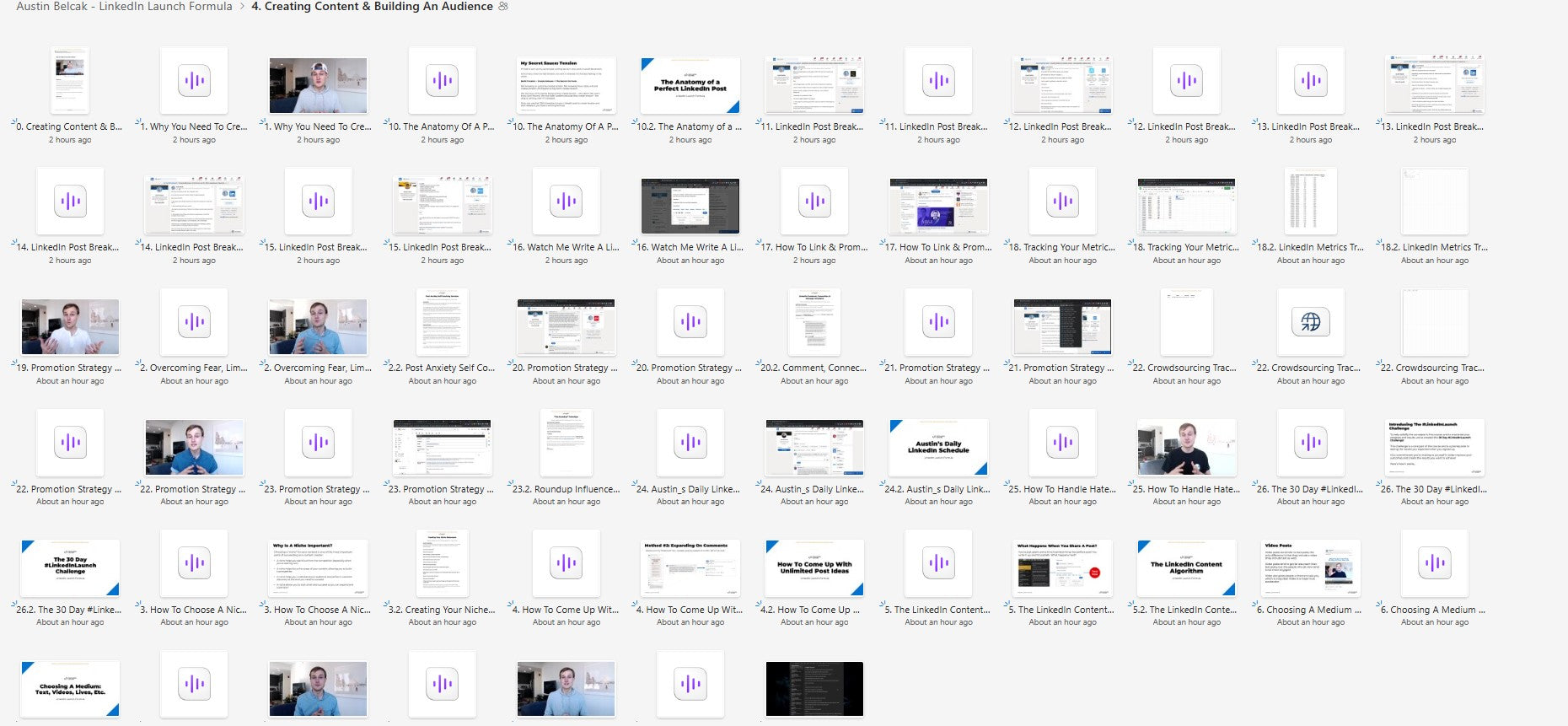This screenshot has width=1568, height=726.
Task: Open audio file '10. The Anatomy Of A P...'
Action: [442, 81]
